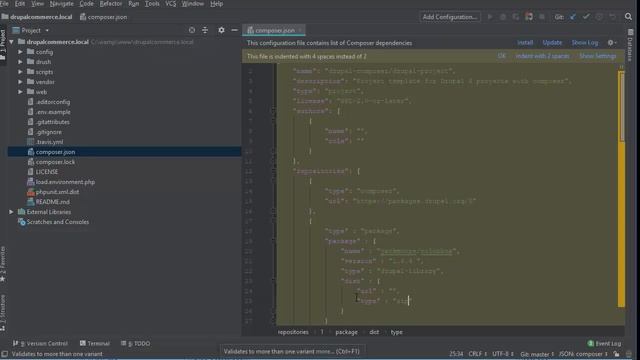Click Show Settings in indent banner

[x=598, y=56]
